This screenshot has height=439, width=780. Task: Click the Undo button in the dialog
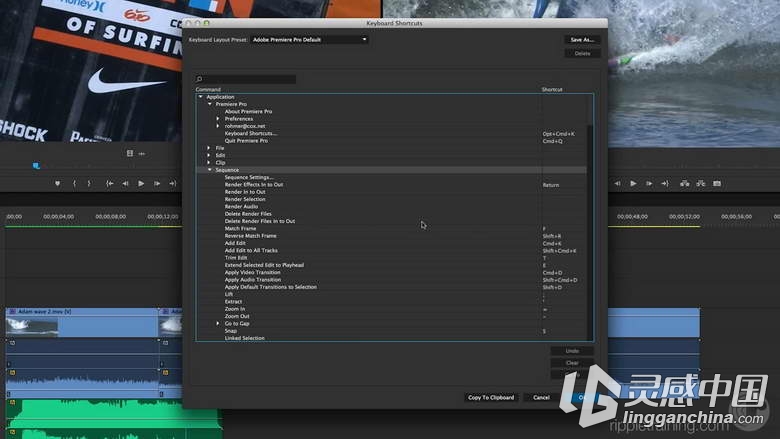point(572,351)
